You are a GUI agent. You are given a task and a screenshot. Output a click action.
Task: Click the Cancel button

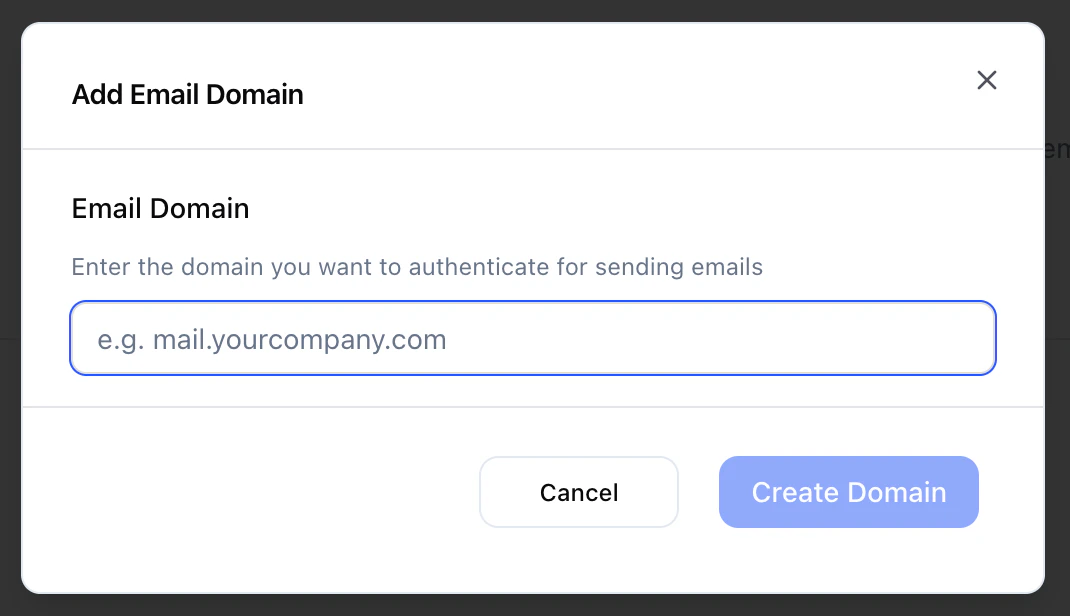(x=579, y=492)
